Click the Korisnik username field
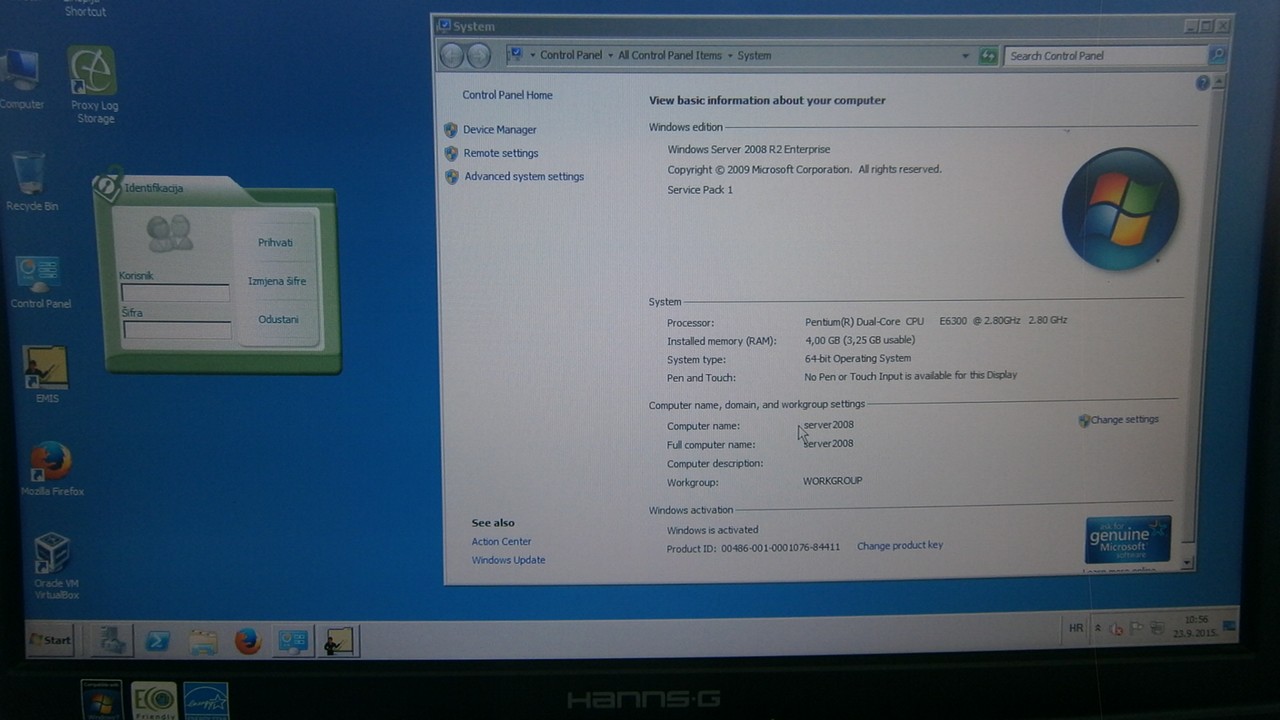Screen dimensions: 1280x720 point(175,293)
